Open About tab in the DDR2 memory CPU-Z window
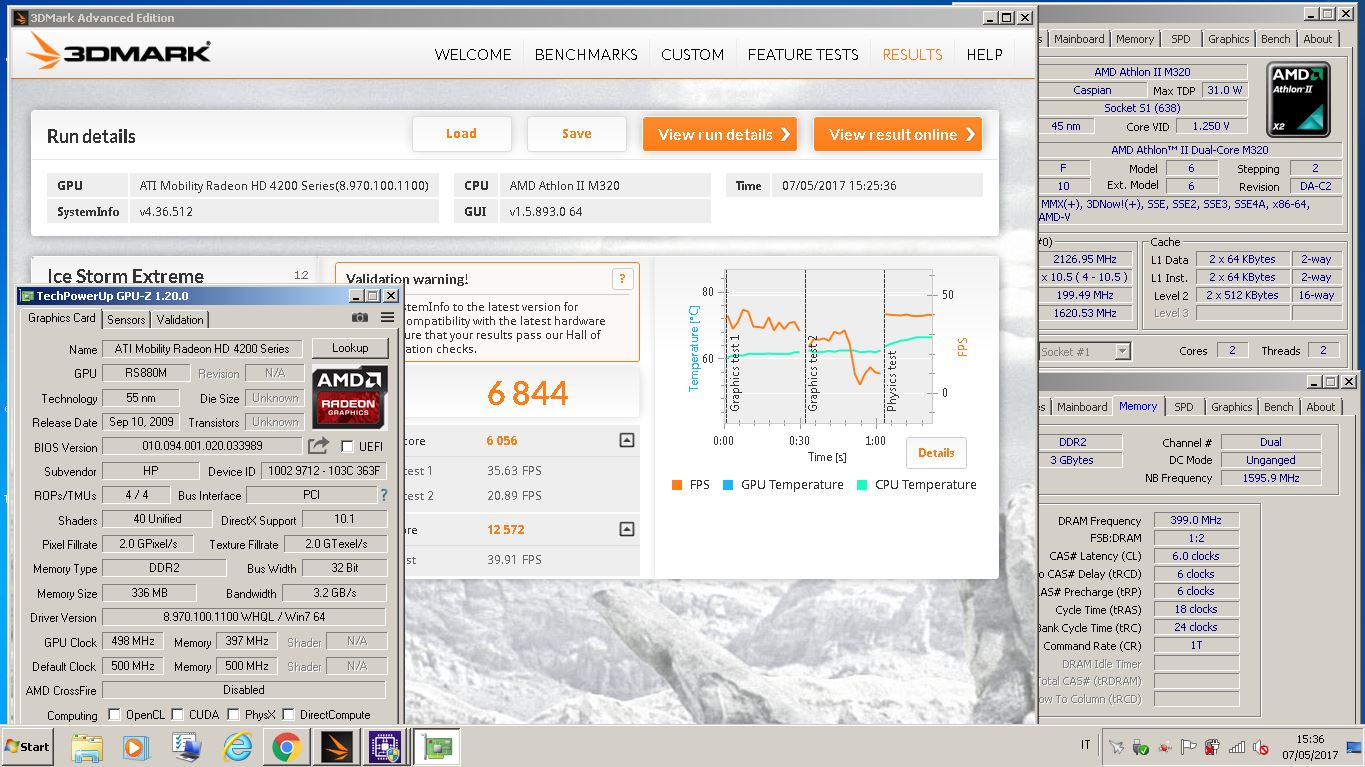 point(1321,407)
